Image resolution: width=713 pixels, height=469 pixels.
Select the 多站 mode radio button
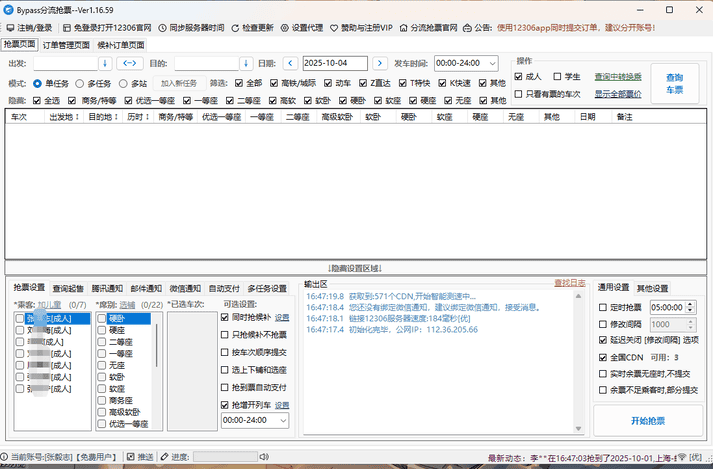coord(123,84)
